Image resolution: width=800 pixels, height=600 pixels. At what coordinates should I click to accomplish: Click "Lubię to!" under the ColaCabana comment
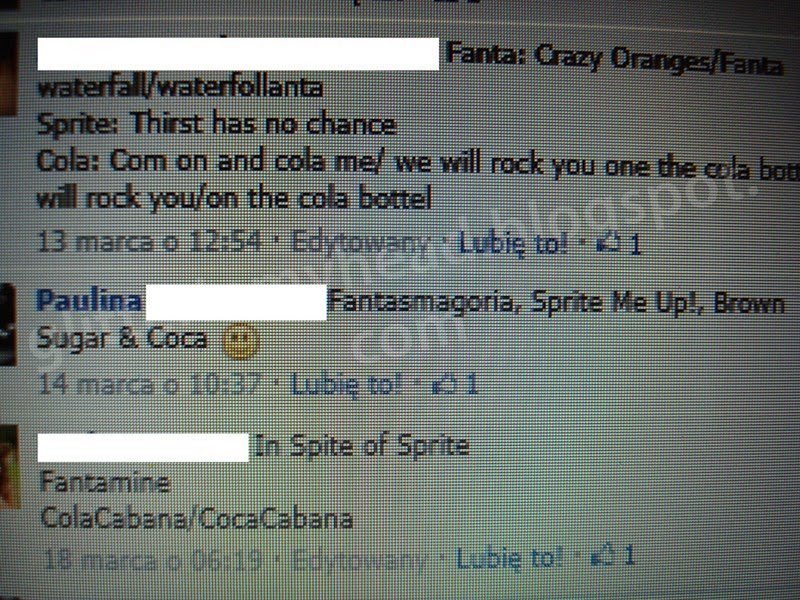tap(509, 558)
